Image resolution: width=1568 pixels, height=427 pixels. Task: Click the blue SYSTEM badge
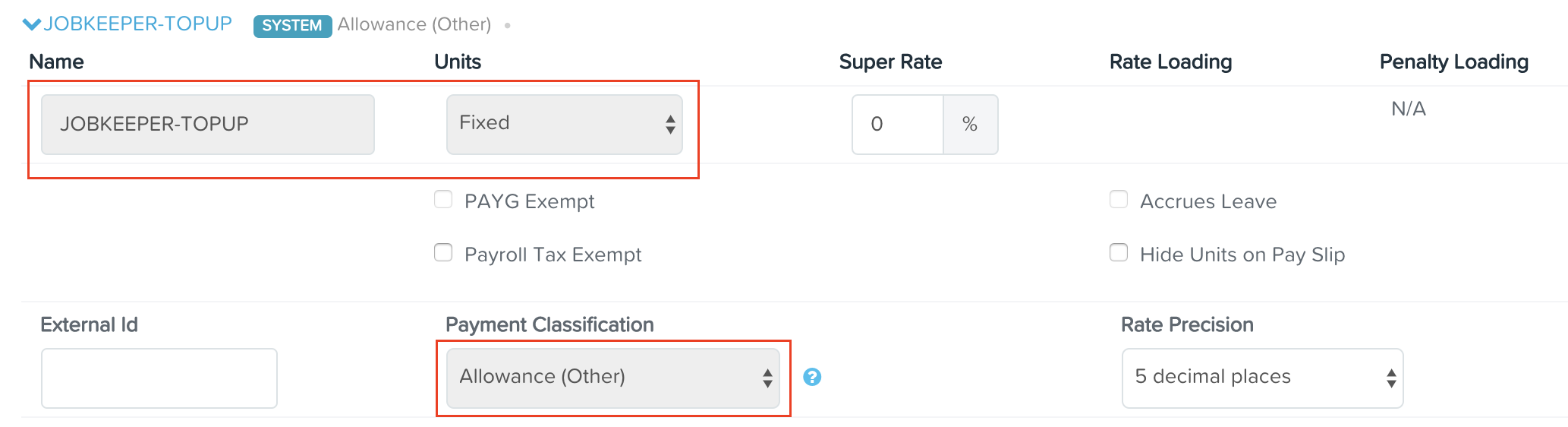point(292,26)
